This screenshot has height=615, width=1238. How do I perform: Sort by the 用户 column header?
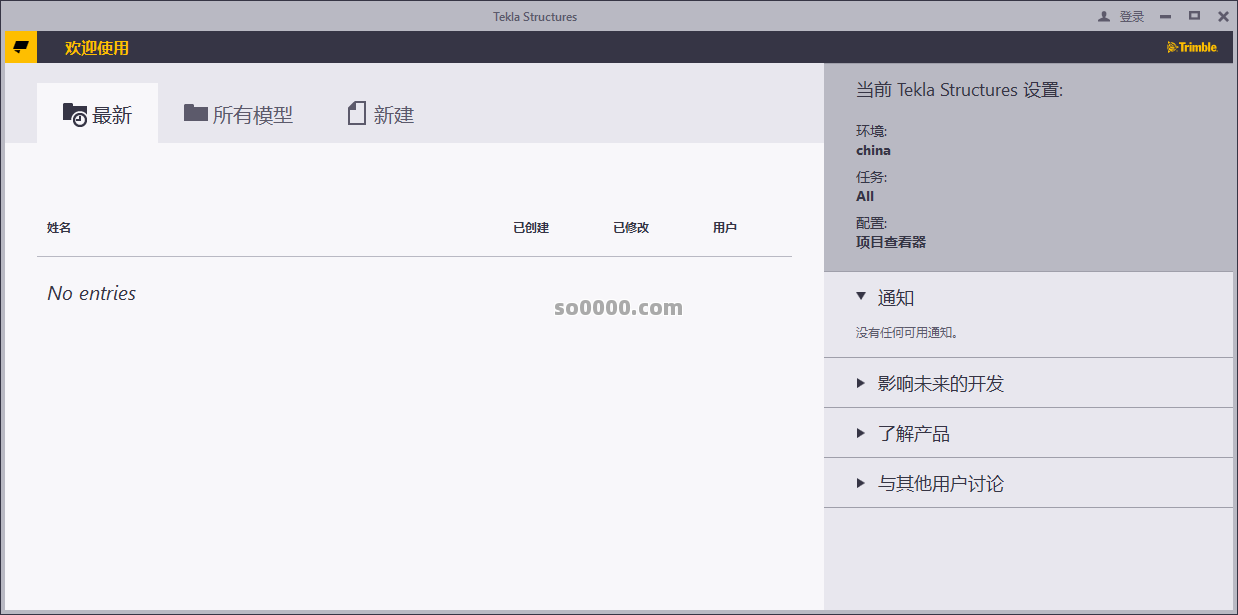[725, 228]
